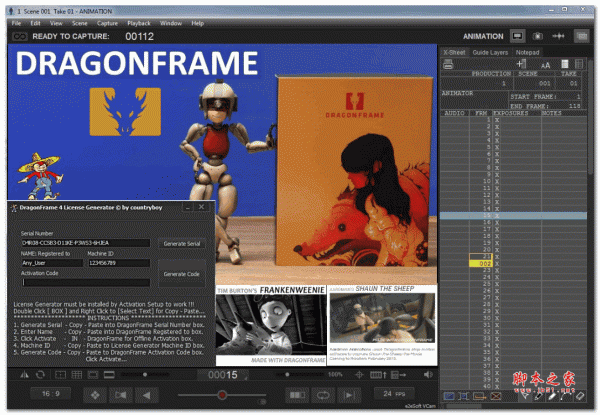Click the Generate Code button
Viewport: 600px width, 415px height.
click(x=182, y=274)
